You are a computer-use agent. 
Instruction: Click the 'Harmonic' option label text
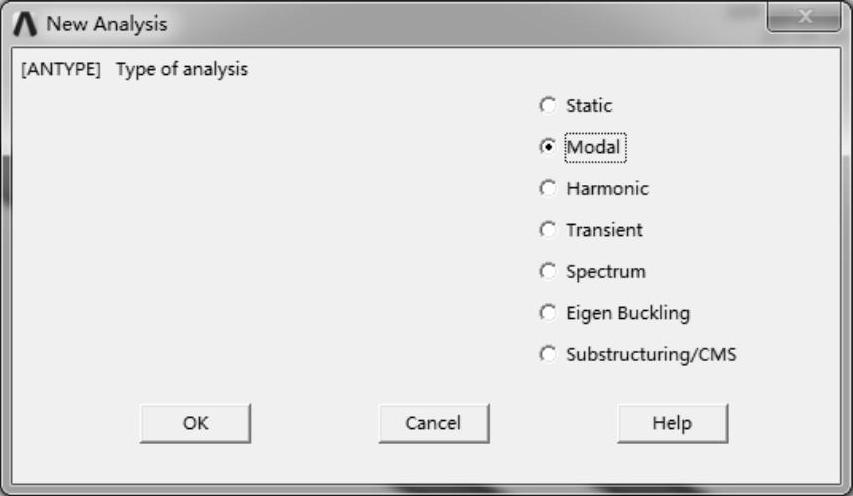(x=607, y=188)
